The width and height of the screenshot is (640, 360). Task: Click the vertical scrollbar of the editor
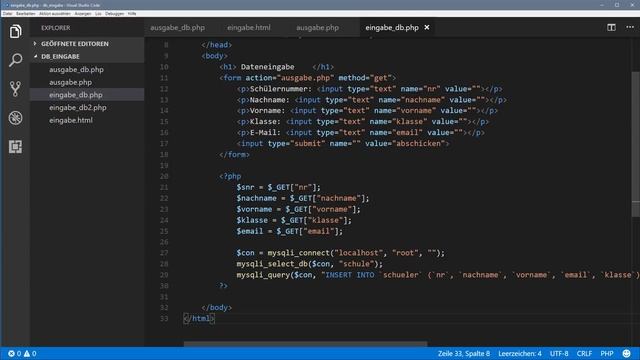[636, 145]
